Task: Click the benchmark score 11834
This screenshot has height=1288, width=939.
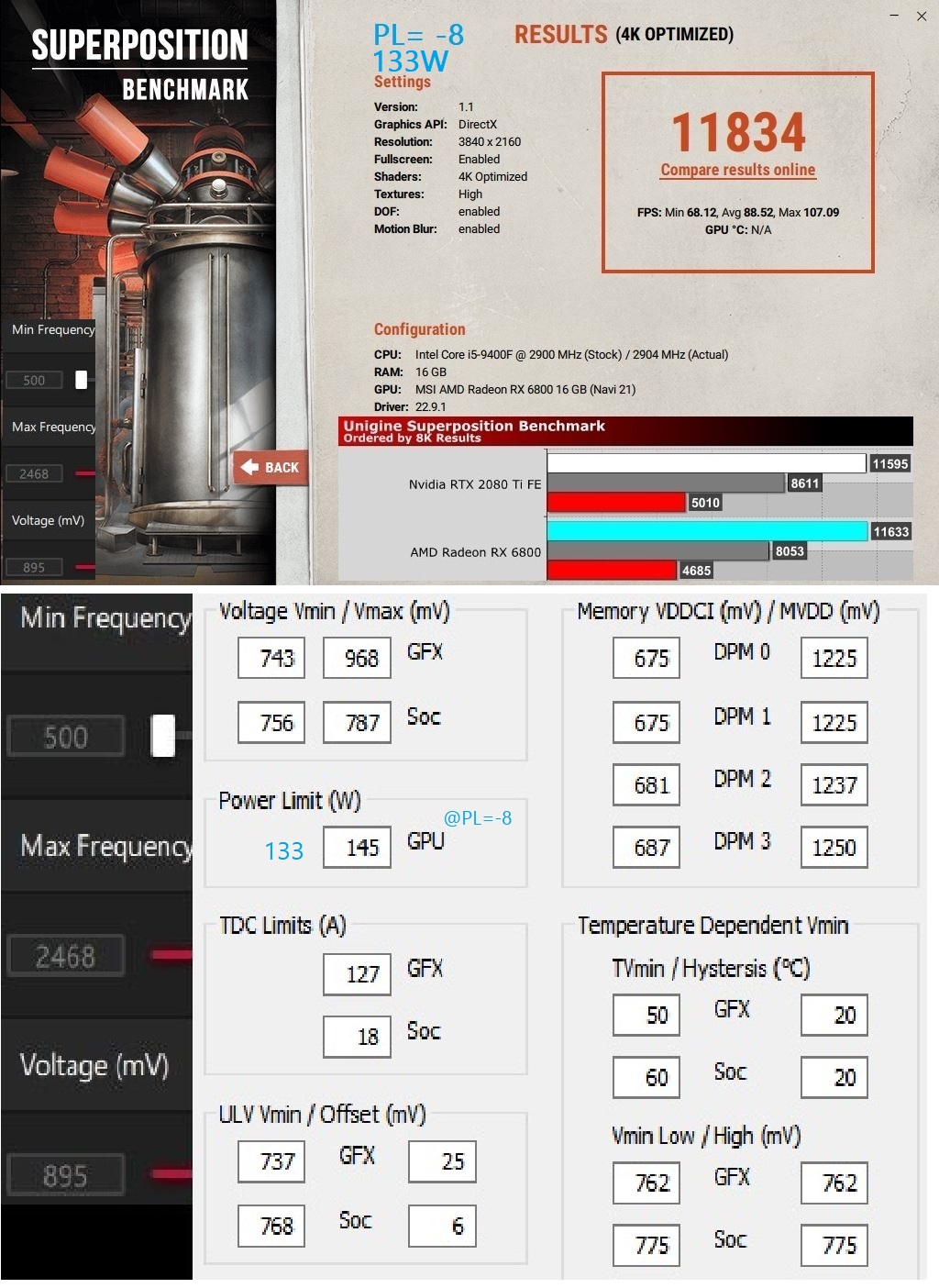Action: pyautogui.click(x=738, y=132)
